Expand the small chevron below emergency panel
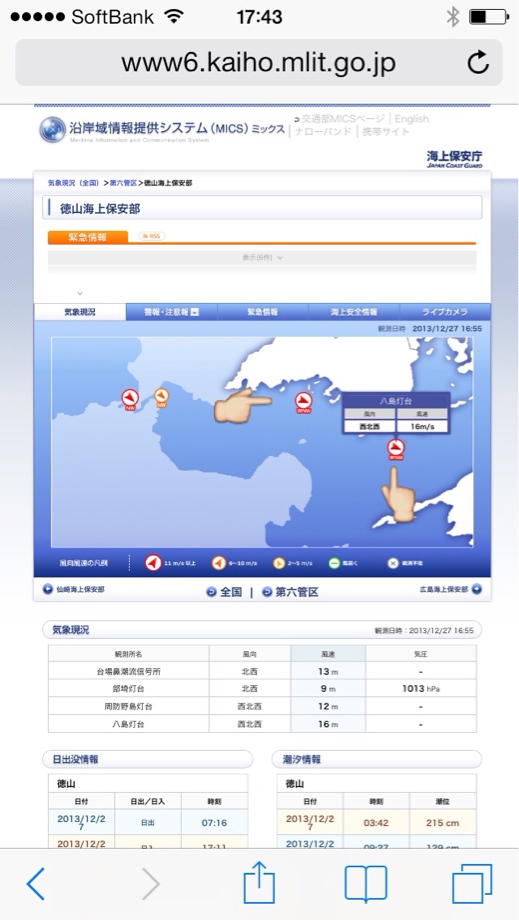The height and width of the screenshot is (920, 519). 80,293
